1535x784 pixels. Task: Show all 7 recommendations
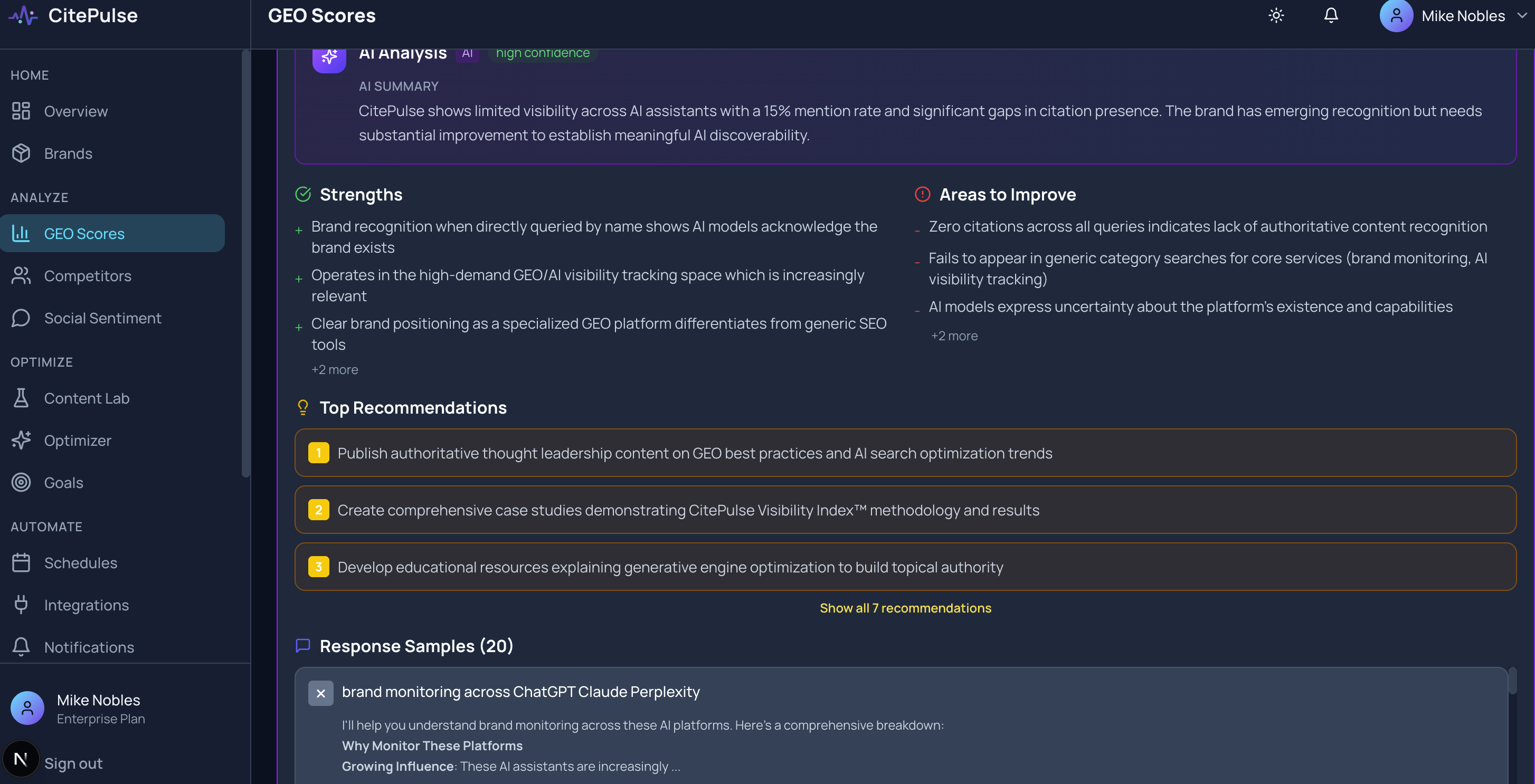[905, 608]
